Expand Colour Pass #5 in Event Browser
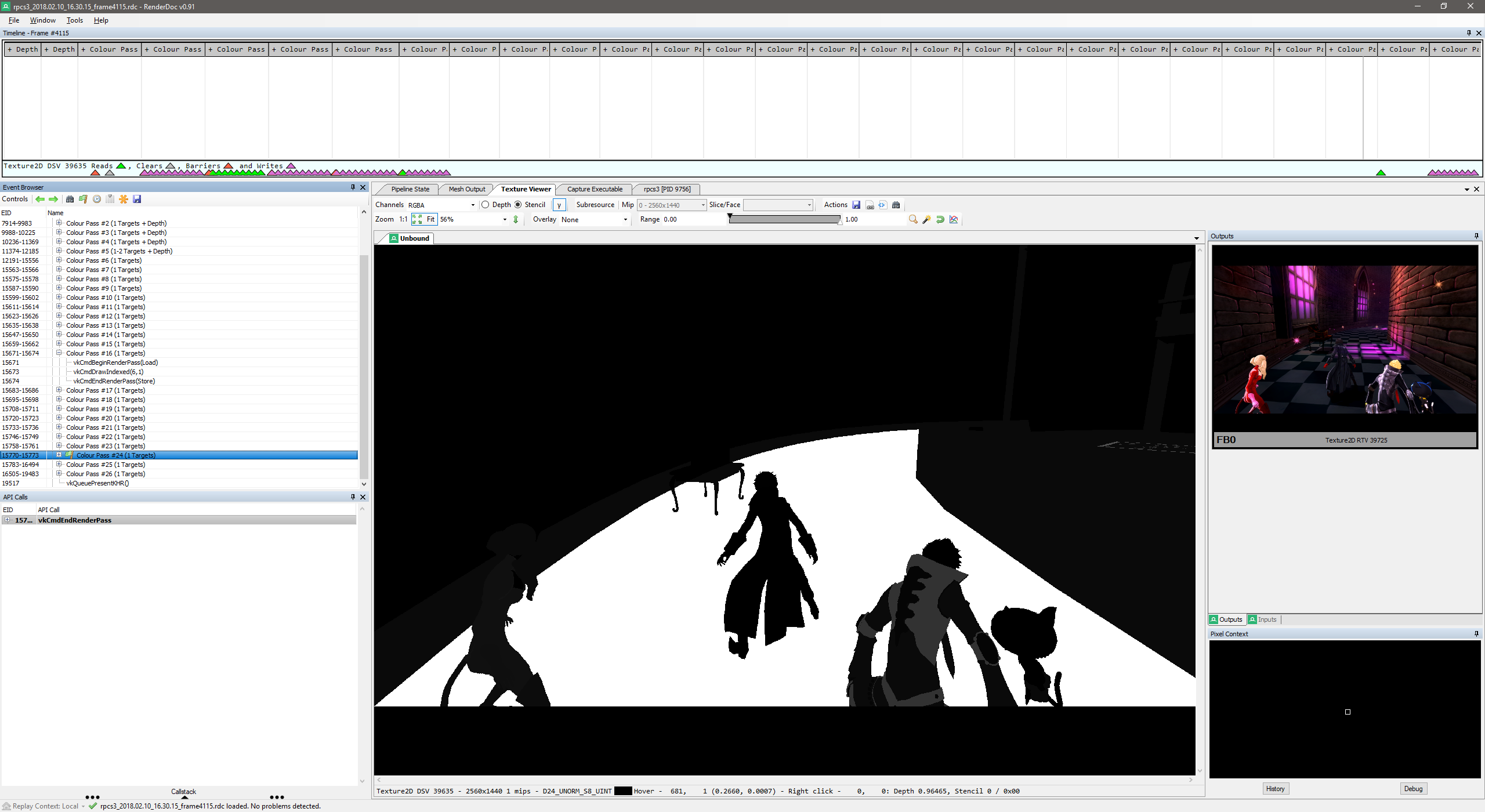 coord(59,251)
